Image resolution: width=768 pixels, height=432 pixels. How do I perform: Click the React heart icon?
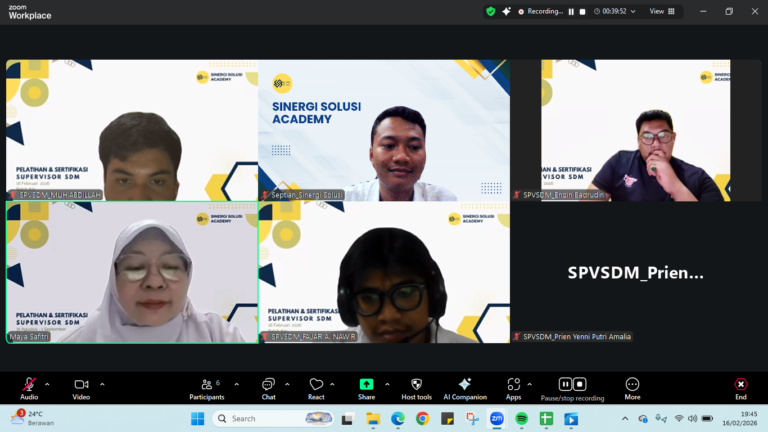pyautogui.click(x=316, y=385)
